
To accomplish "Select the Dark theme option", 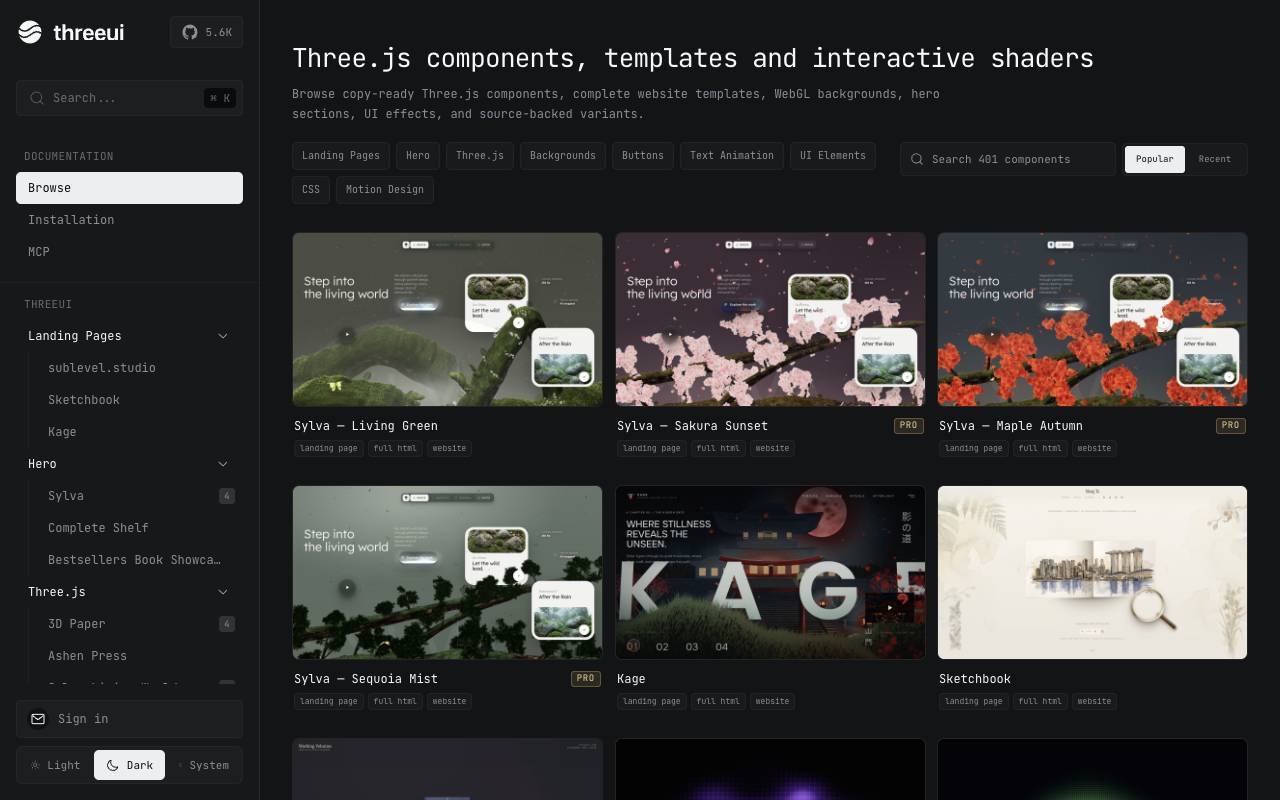I will point(129,765).
